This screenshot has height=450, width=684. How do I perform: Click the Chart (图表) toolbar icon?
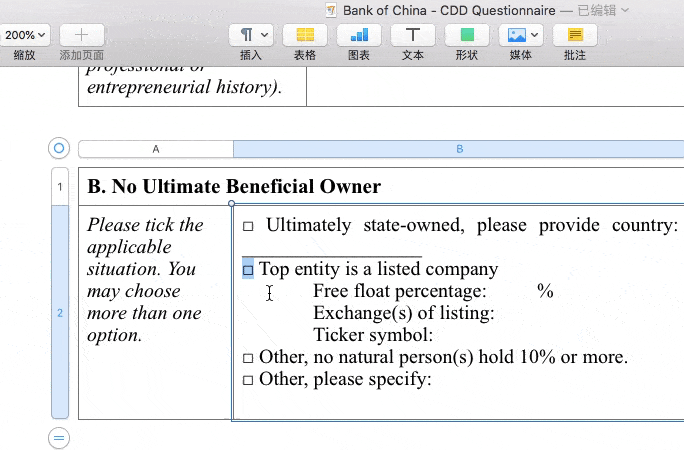tap(359, 35)
